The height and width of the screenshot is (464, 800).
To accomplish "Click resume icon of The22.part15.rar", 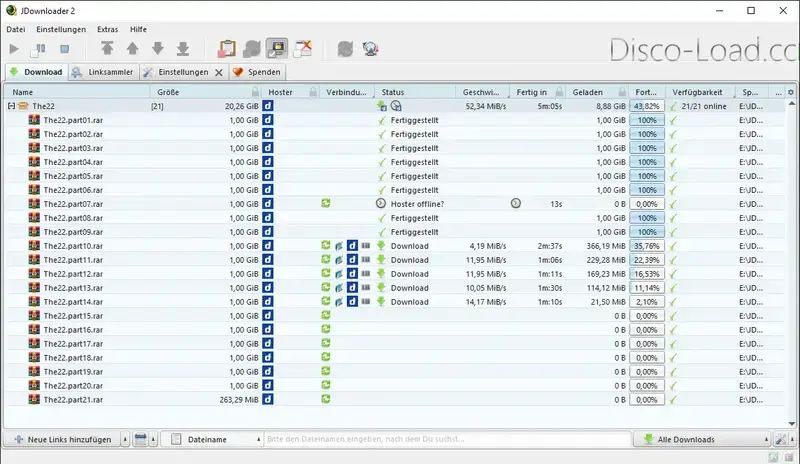I will [x=326, y=315].
